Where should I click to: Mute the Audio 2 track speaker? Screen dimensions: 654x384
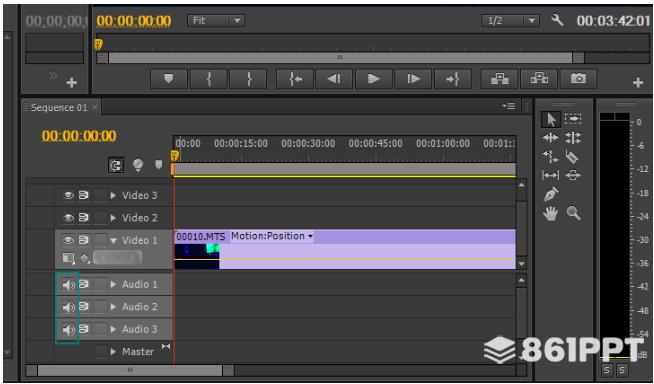(68, 307)
